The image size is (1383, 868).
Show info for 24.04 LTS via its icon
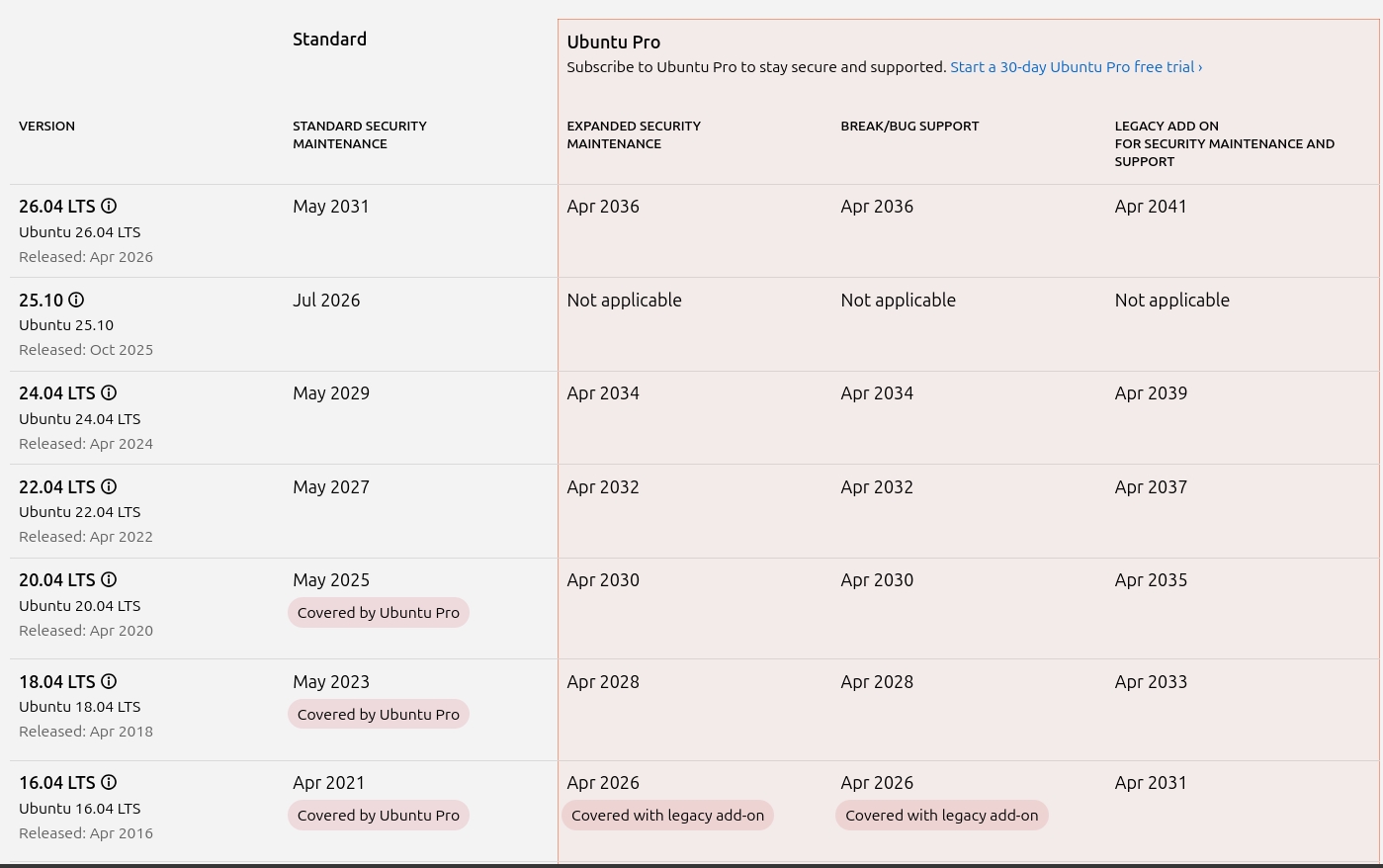click(109, 392)
